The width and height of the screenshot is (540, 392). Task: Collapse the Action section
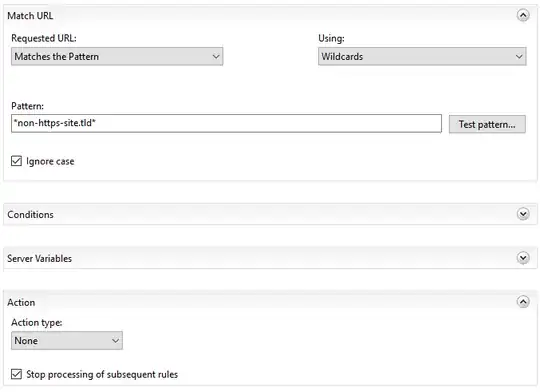click(523, 302)
